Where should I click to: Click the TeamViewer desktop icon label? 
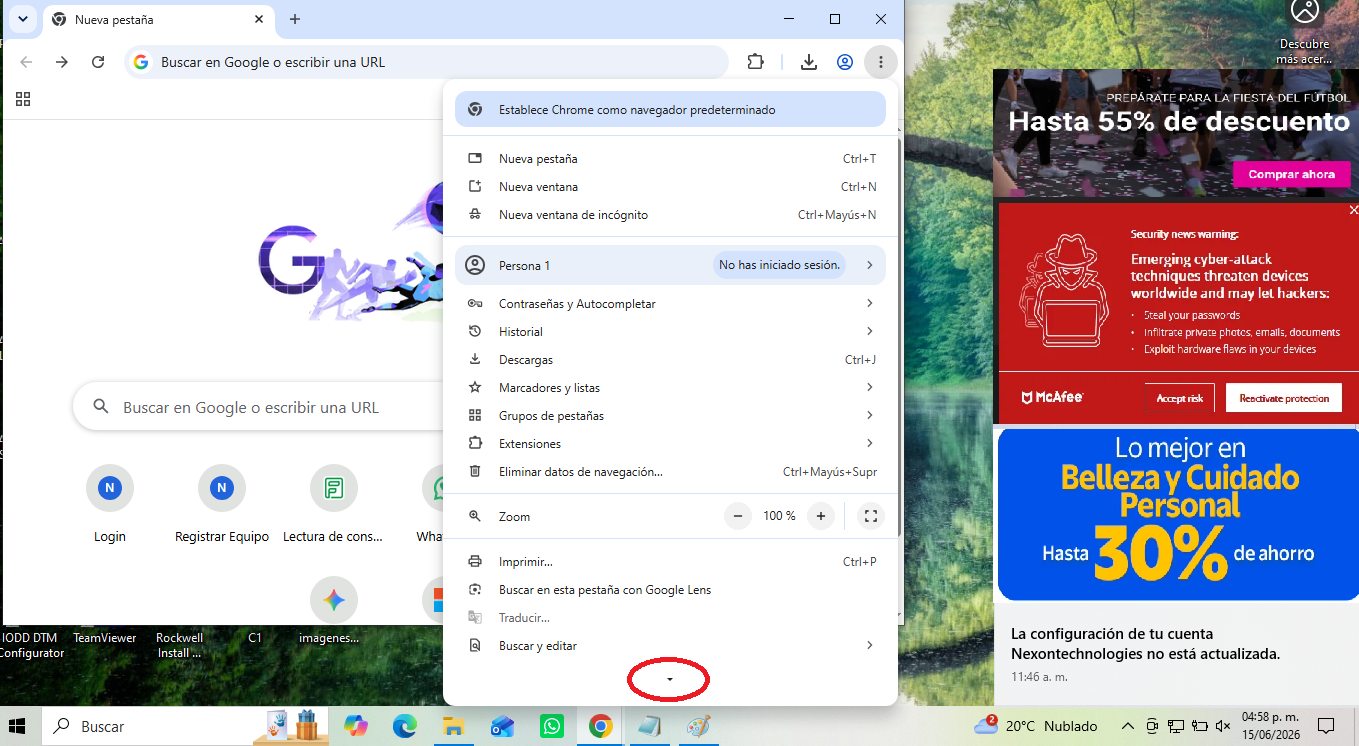pos(105,638)
